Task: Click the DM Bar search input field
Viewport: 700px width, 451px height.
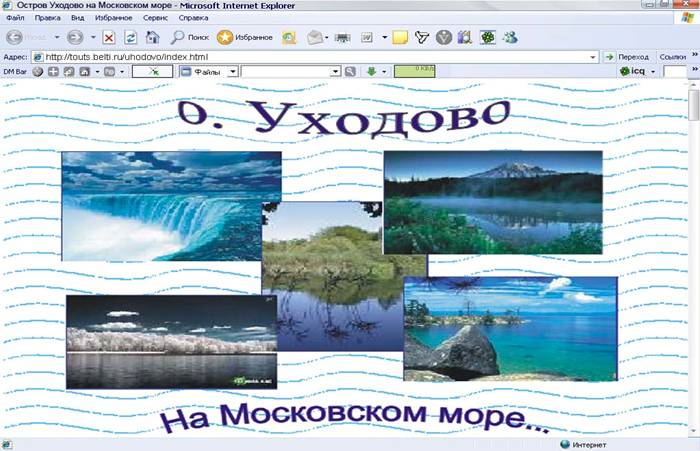Action: (x=286, y=71)
